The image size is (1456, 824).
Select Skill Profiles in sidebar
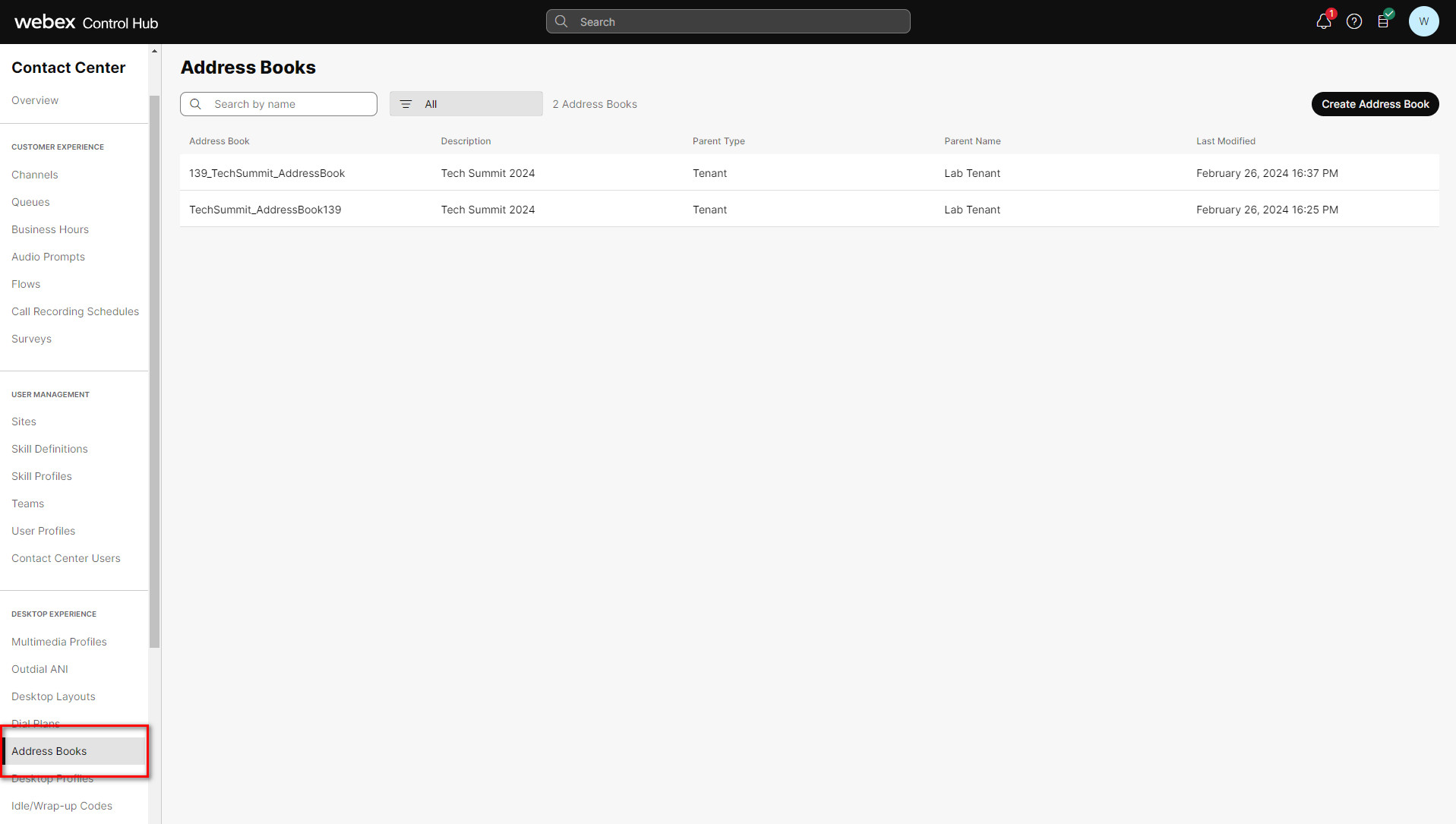point(42,476)
